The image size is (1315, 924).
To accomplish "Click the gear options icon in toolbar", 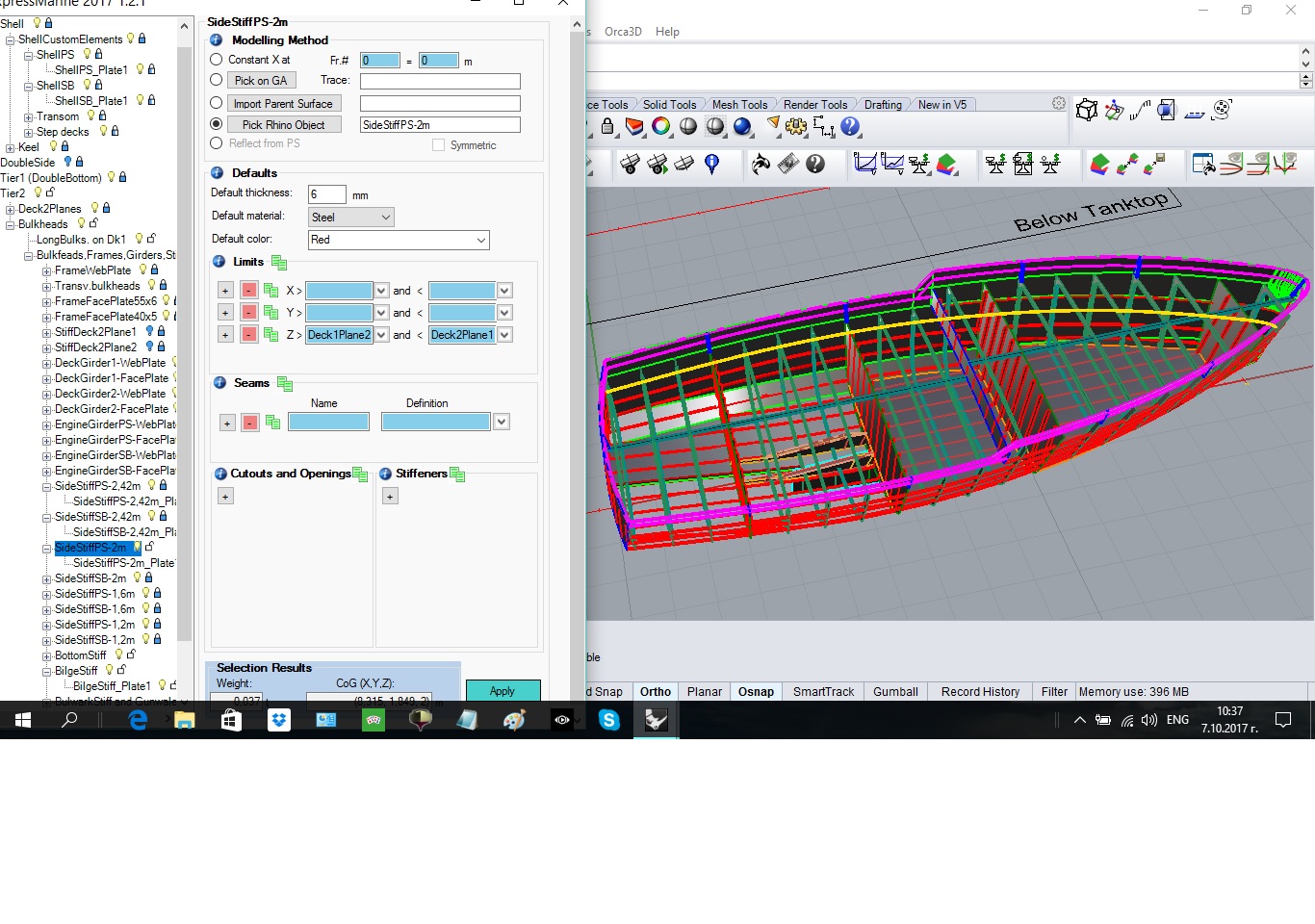I will (x=796, y=126).
